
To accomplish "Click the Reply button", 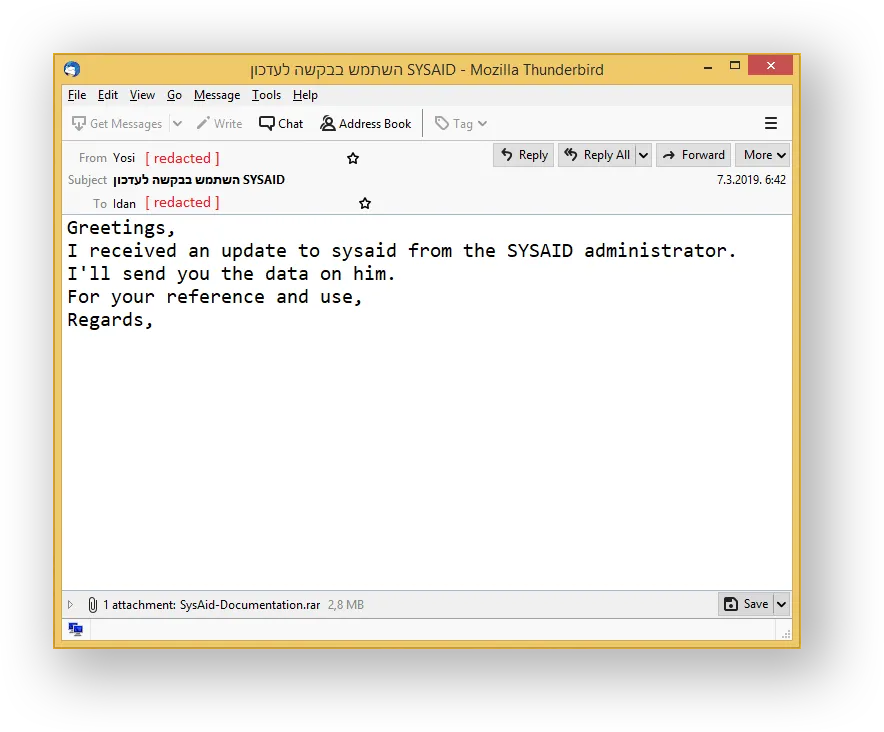I will click(x=524, y=155).
